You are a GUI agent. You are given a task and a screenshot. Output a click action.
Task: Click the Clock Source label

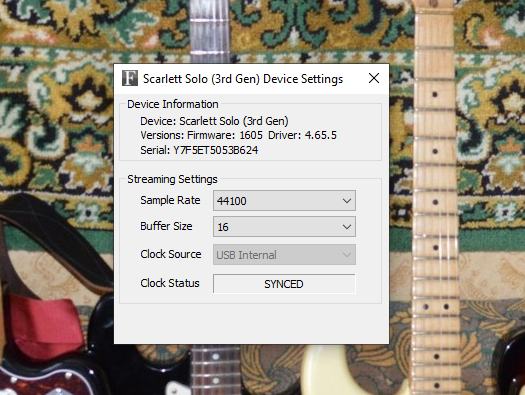coord(171,254)
